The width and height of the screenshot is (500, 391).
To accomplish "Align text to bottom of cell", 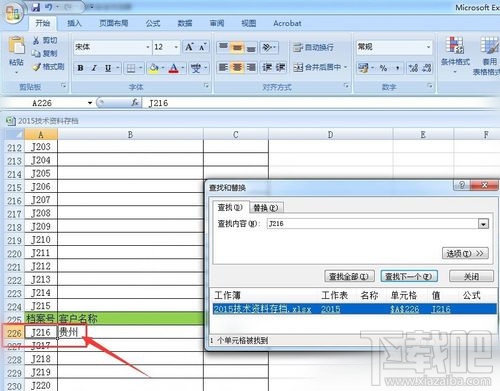I will click(251, 47).
